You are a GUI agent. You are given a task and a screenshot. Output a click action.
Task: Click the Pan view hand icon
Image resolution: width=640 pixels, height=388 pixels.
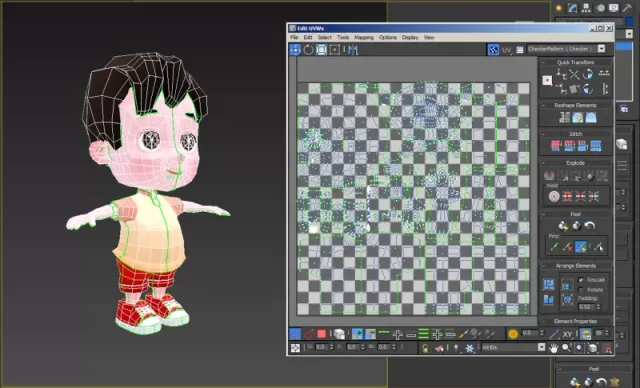pyautogui.click(x=553, y=348)
